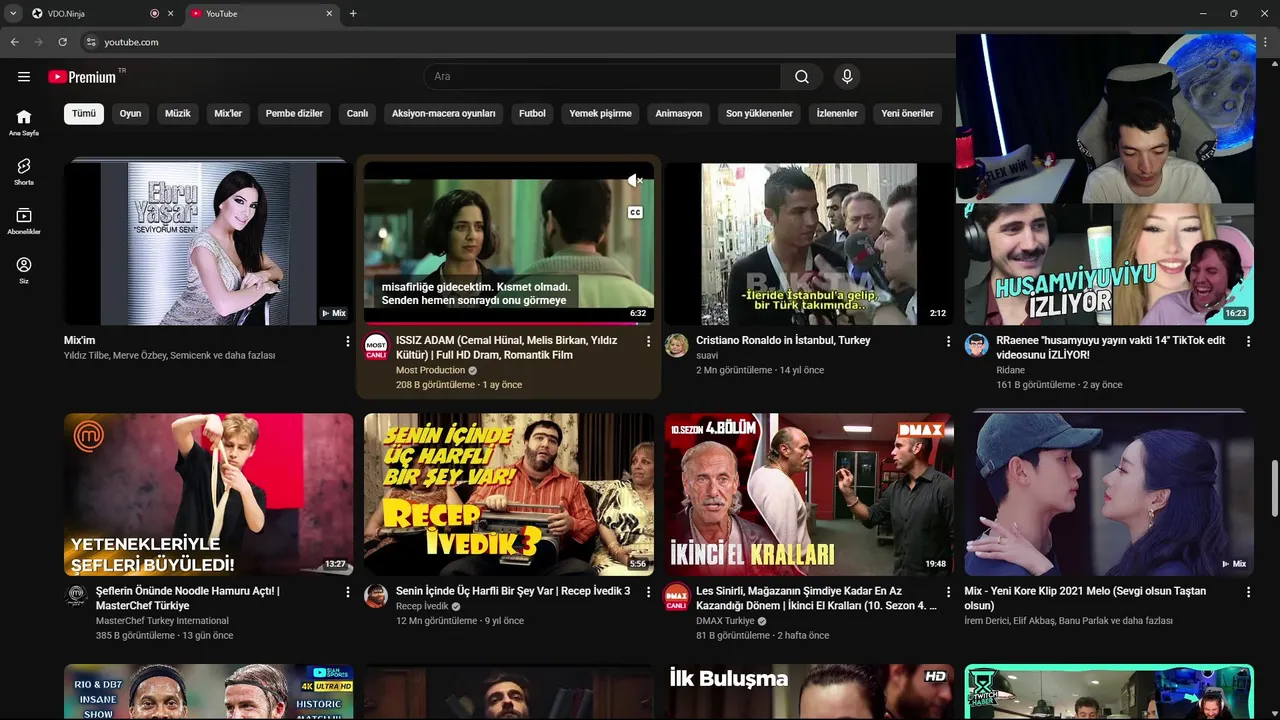The height and width of the screenshot is (720, 1280).
Task: Open the DMAX Turkiye channel name link
Action: pos(725,621)
